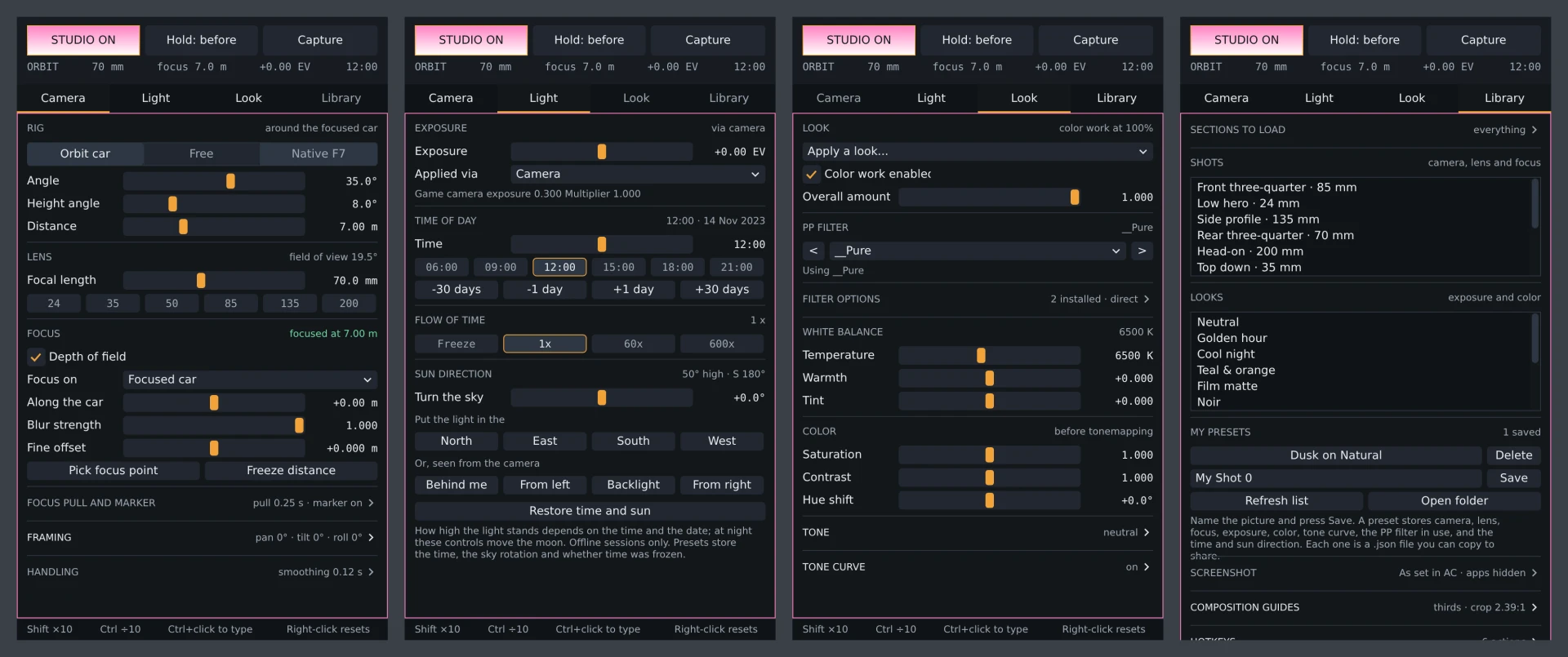This screenshot has height=657, width=1568.
Task: Select the shot 'Low hero · 24 mm'
Action: coord(1248,203)
